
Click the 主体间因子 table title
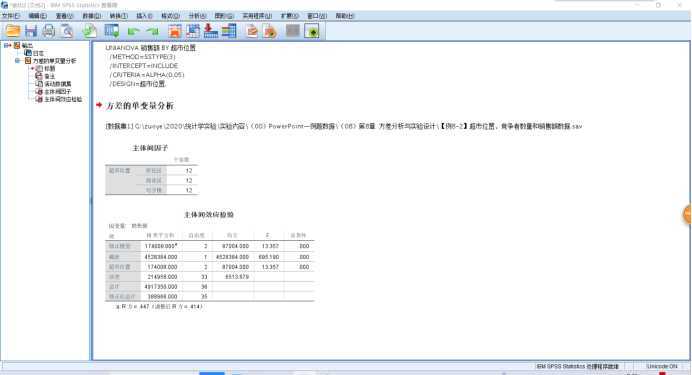[x=150, y=148]
